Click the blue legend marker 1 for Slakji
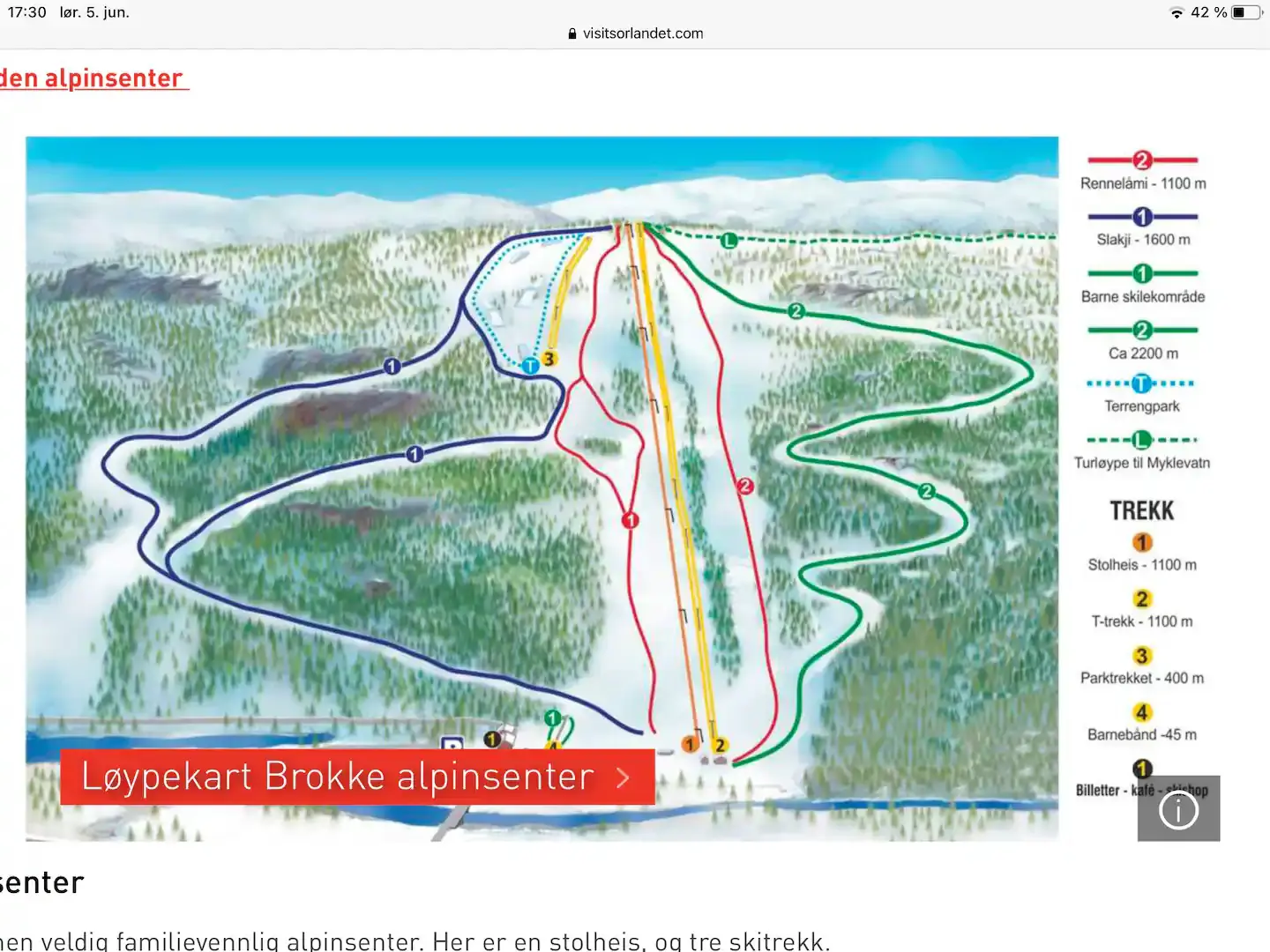Screen dimensions: 1270x952 tap(1142, 217)
